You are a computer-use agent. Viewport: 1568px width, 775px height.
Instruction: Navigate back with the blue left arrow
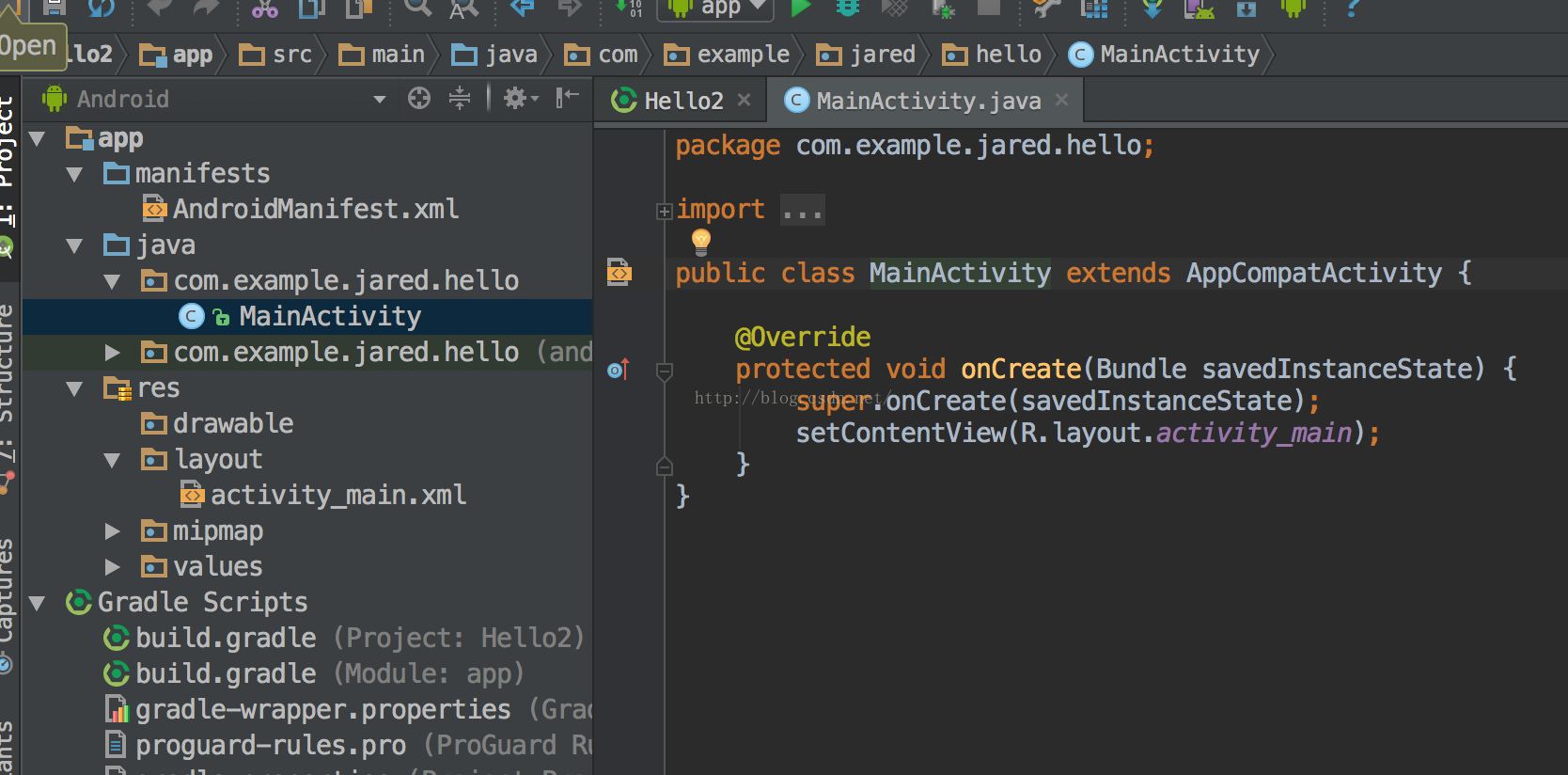click(523, 8)
